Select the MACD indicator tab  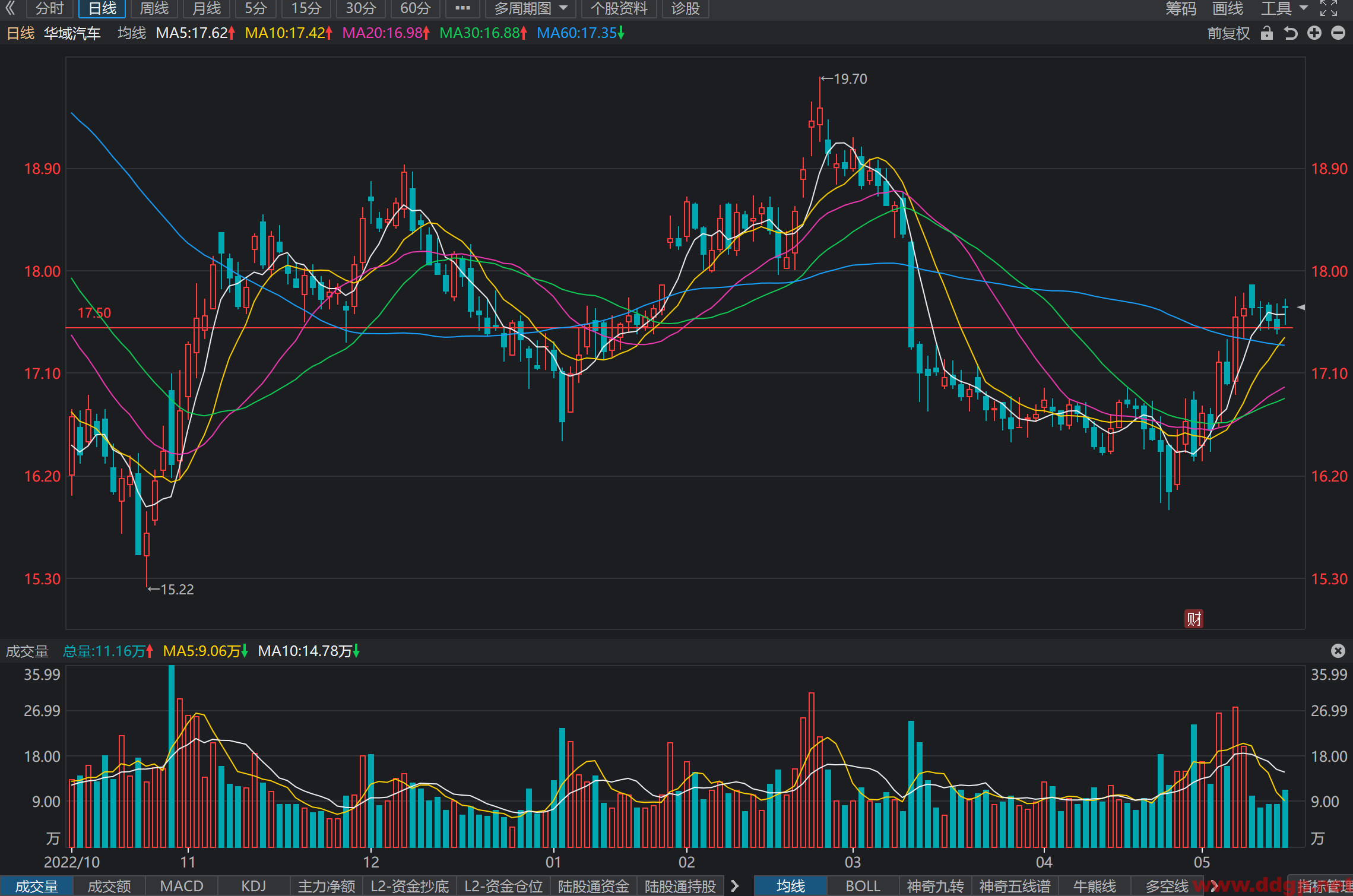coord(182,886)
